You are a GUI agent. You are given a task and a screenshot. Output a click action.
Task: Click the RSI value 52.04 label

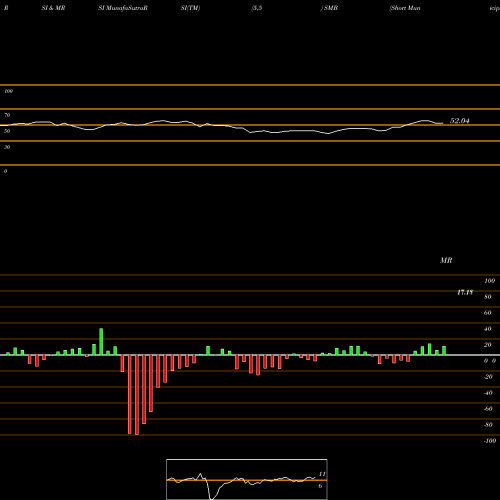(x=460, y=121)
